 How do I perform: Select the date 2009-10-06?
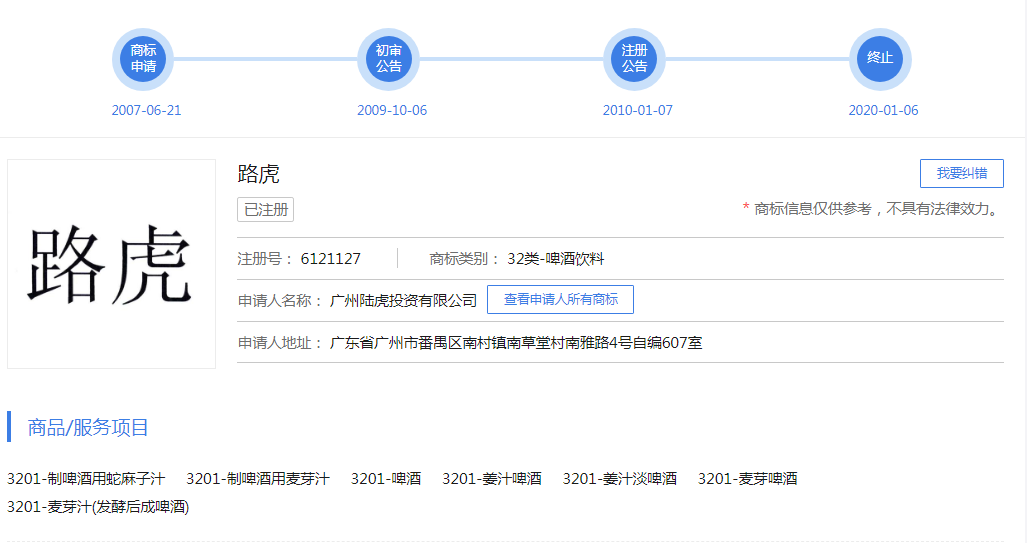point(392,110)
